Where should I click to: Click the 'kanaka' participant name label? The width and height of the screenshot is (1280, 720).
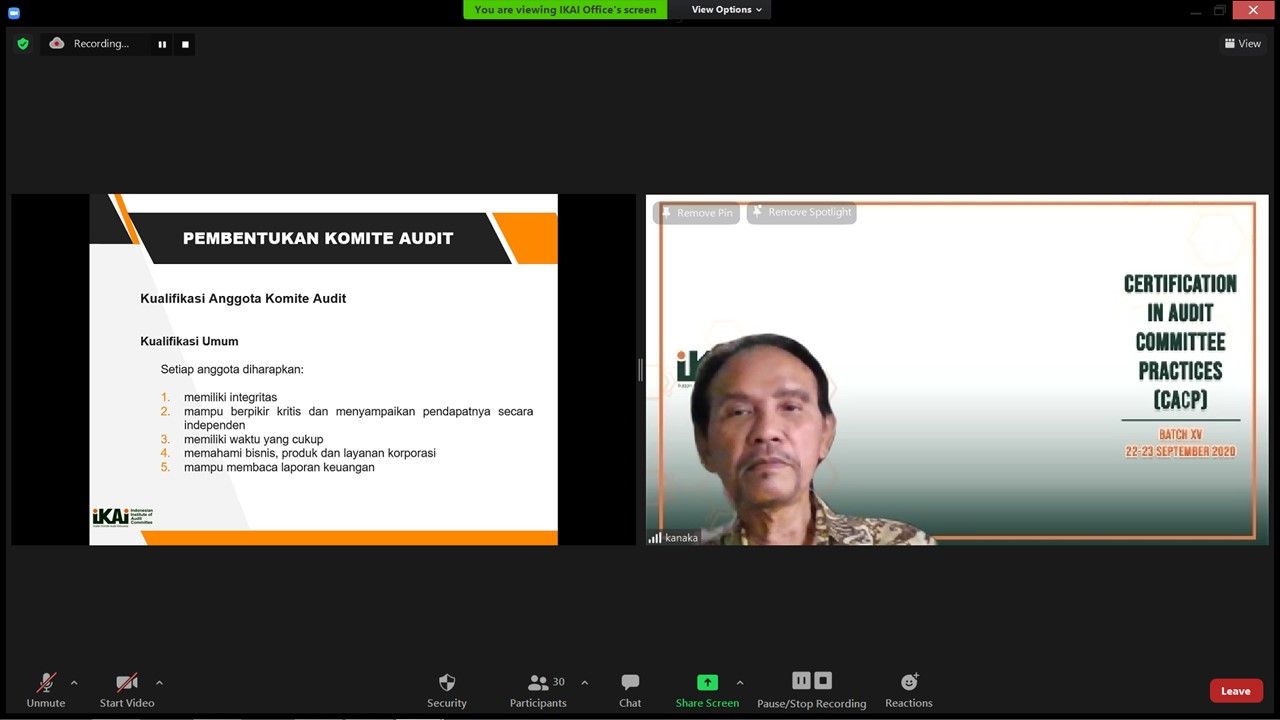pyautogui.click(x=682, y=538)
